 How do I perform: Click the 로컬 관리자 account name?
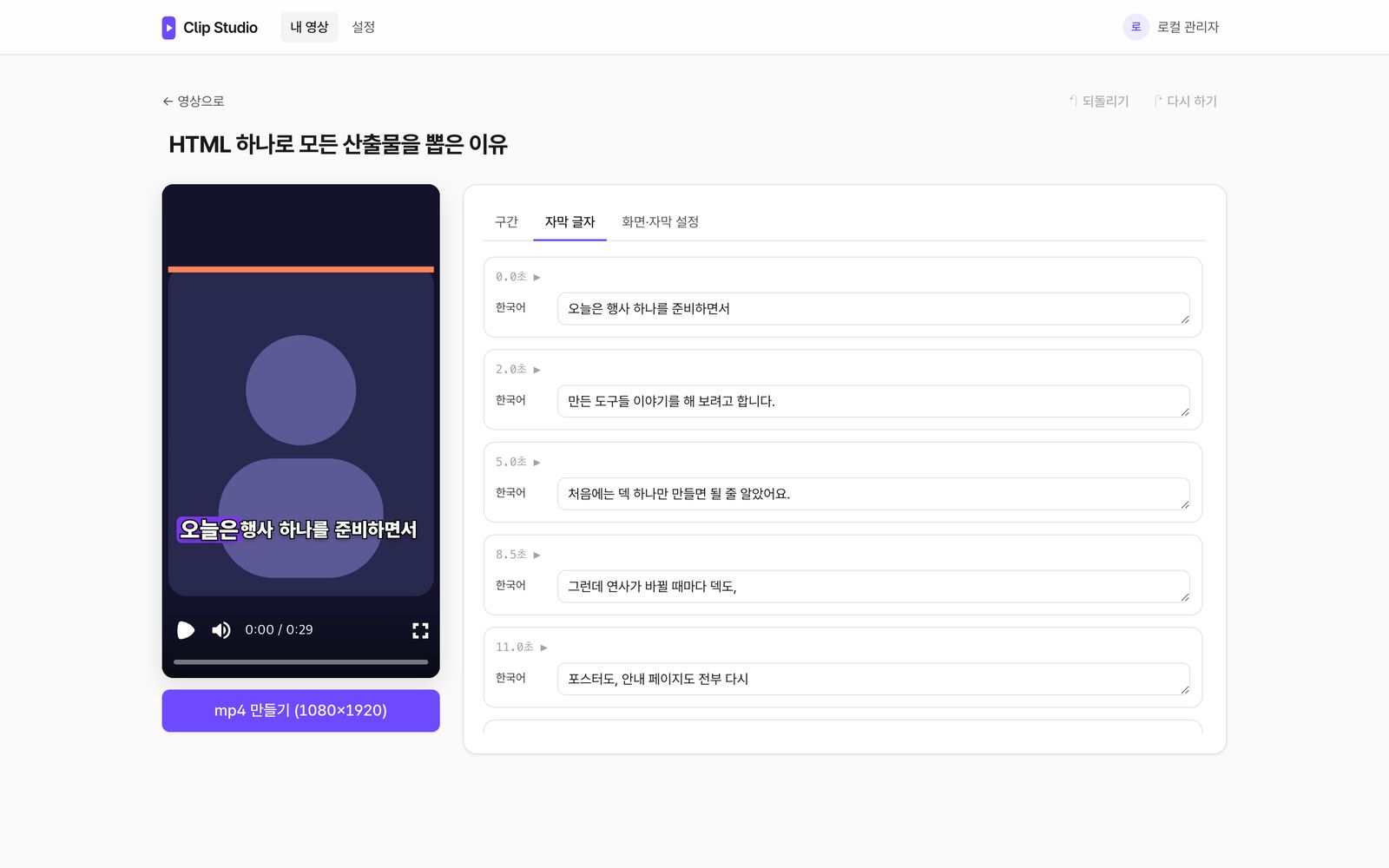[1188, 27]
